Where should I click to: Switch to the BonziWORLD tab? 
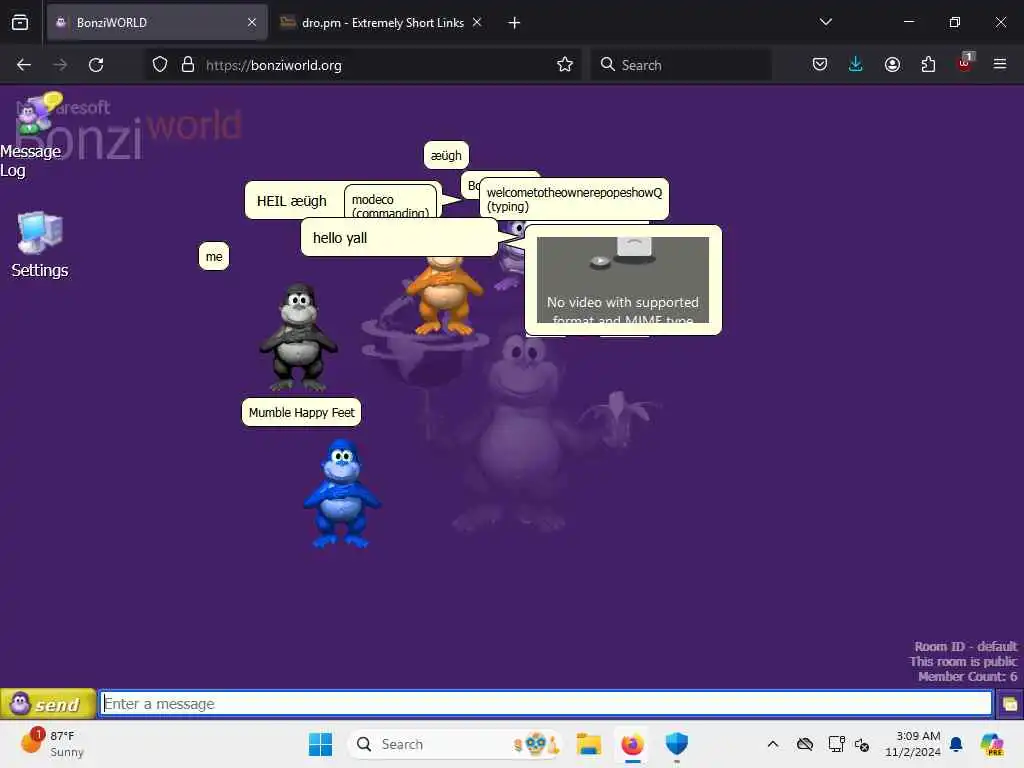coord(157,22)
